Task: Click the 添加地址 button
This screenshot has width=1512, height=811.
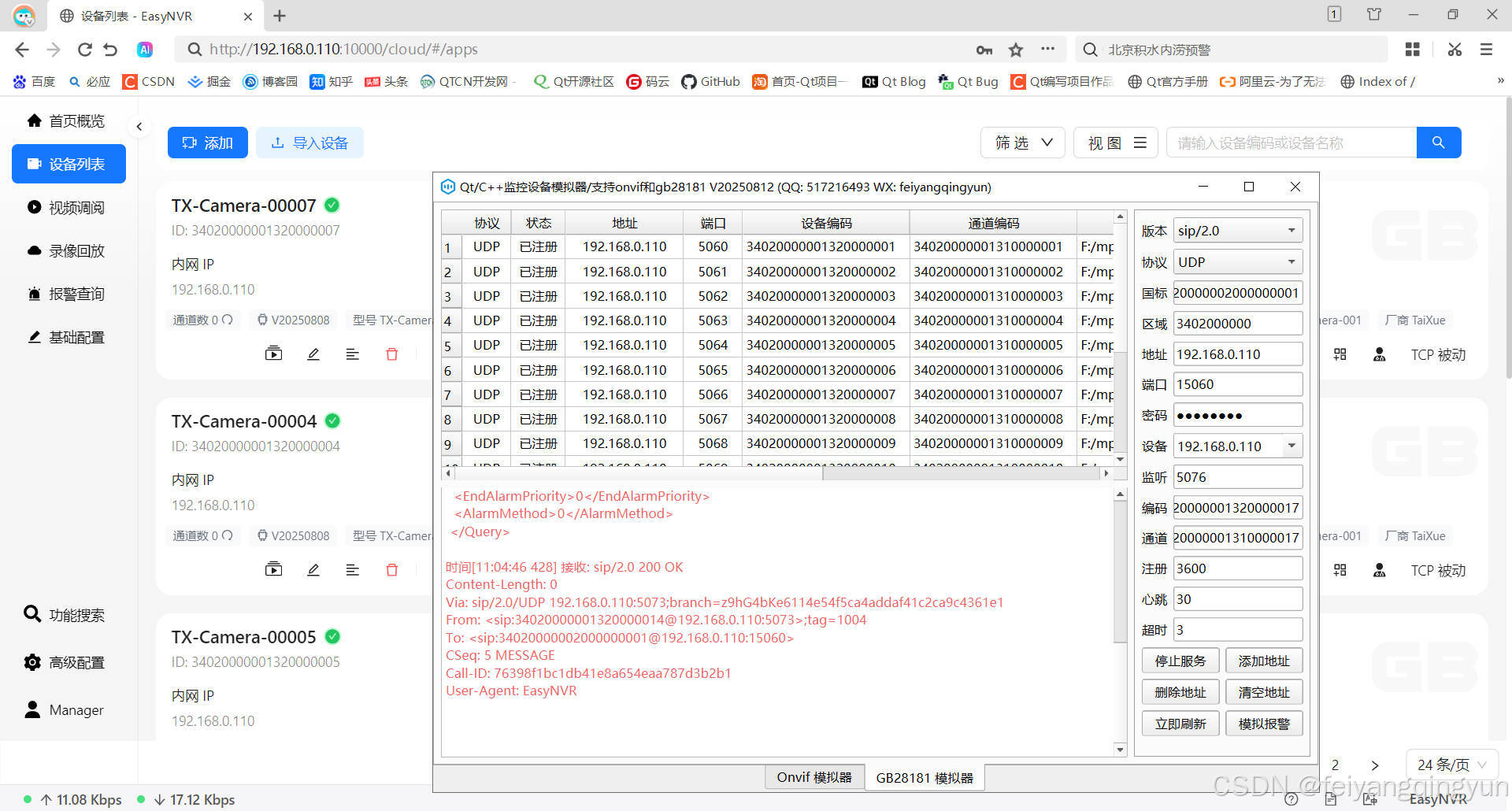Action: tap(1264, 661)
